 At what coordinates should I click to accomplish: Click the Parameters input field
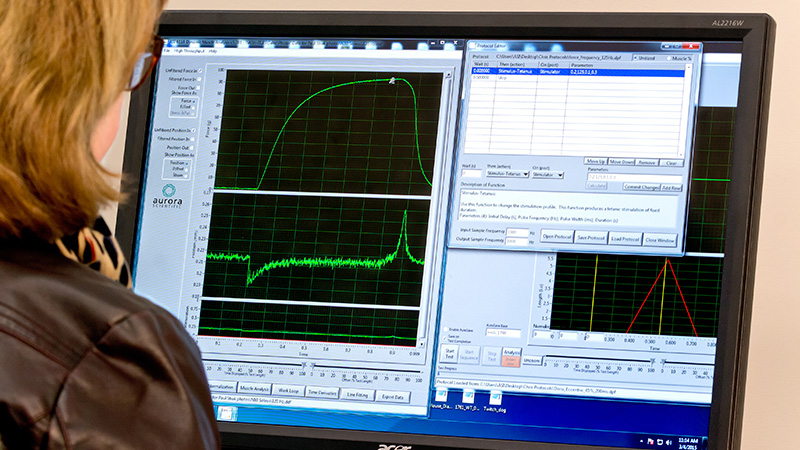[x=634, y=177]
